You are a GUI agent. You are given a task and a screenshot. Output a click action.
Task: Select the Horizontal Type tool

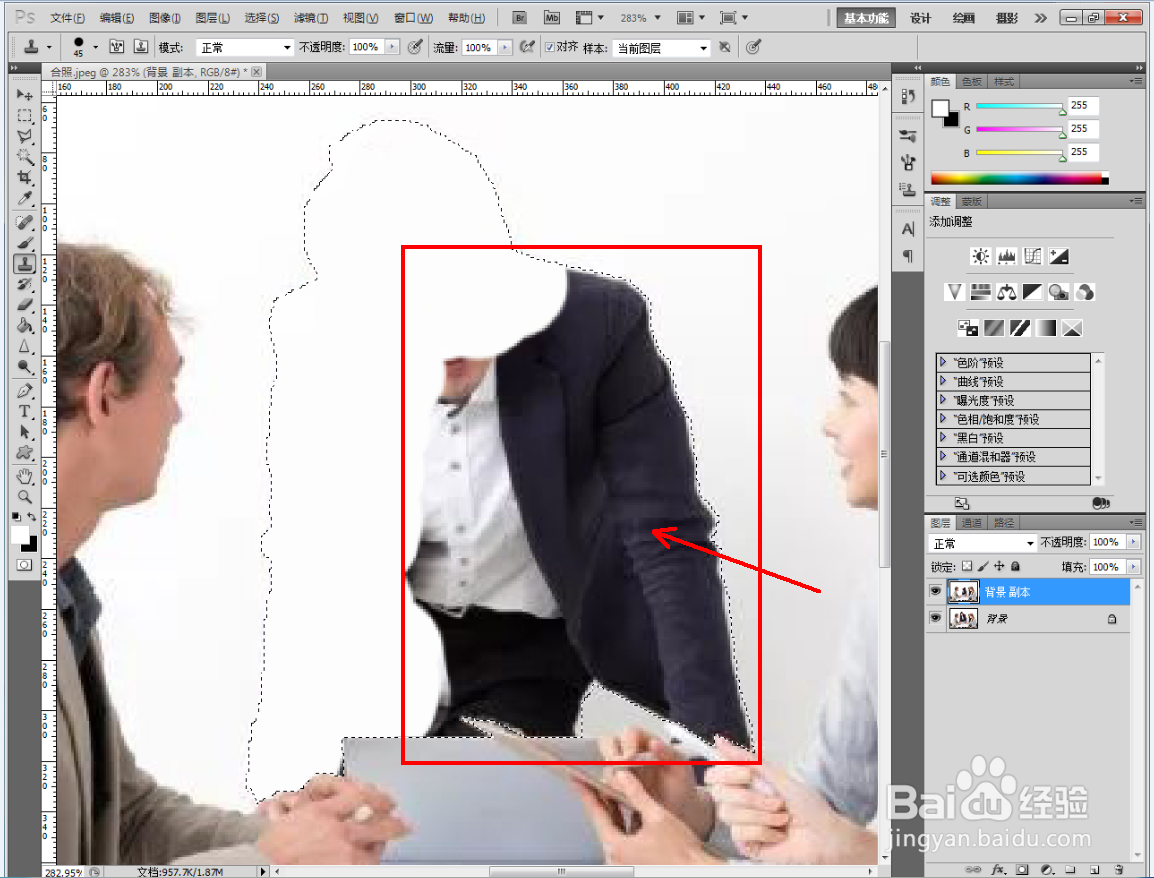[24, 411]
